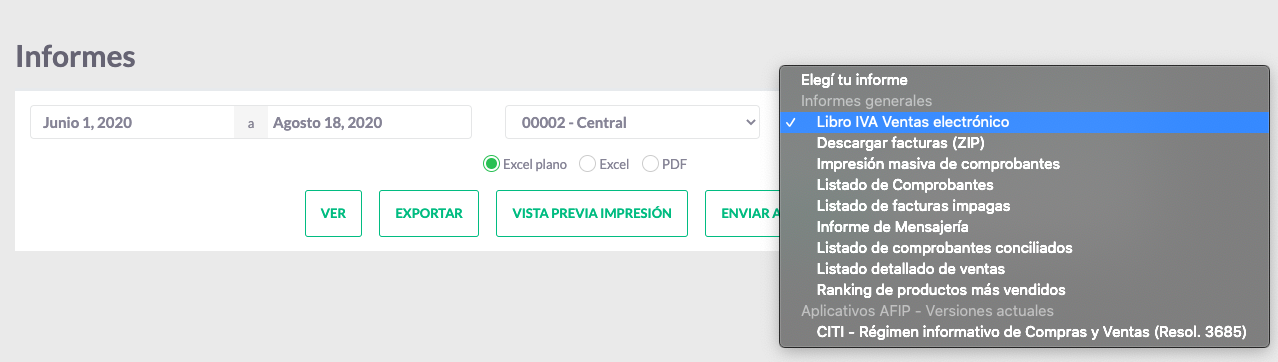The width and height of the screenshot is (1278, 362).
Task: Click the VER button
Action: click(333, 213)
